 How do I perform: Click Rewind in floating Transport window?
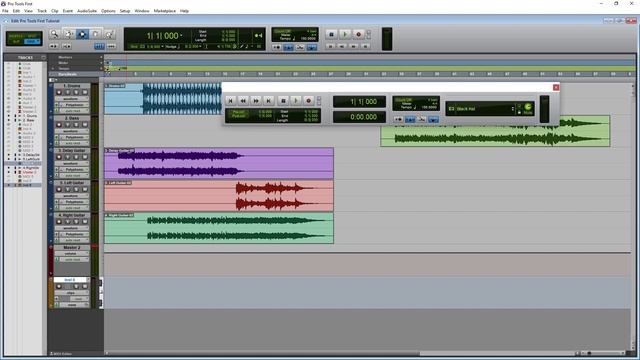pos(243,100)
